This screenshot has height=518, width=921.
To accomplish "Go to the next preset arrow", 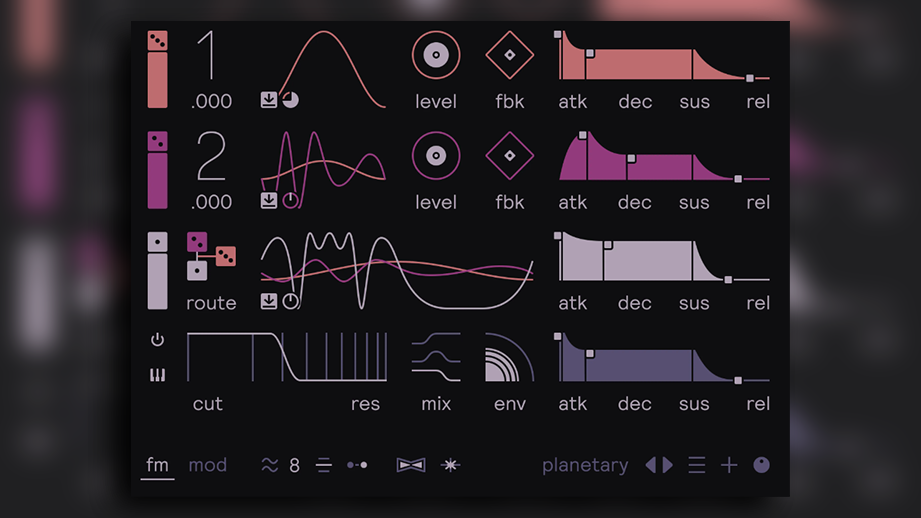I will 668,465.
